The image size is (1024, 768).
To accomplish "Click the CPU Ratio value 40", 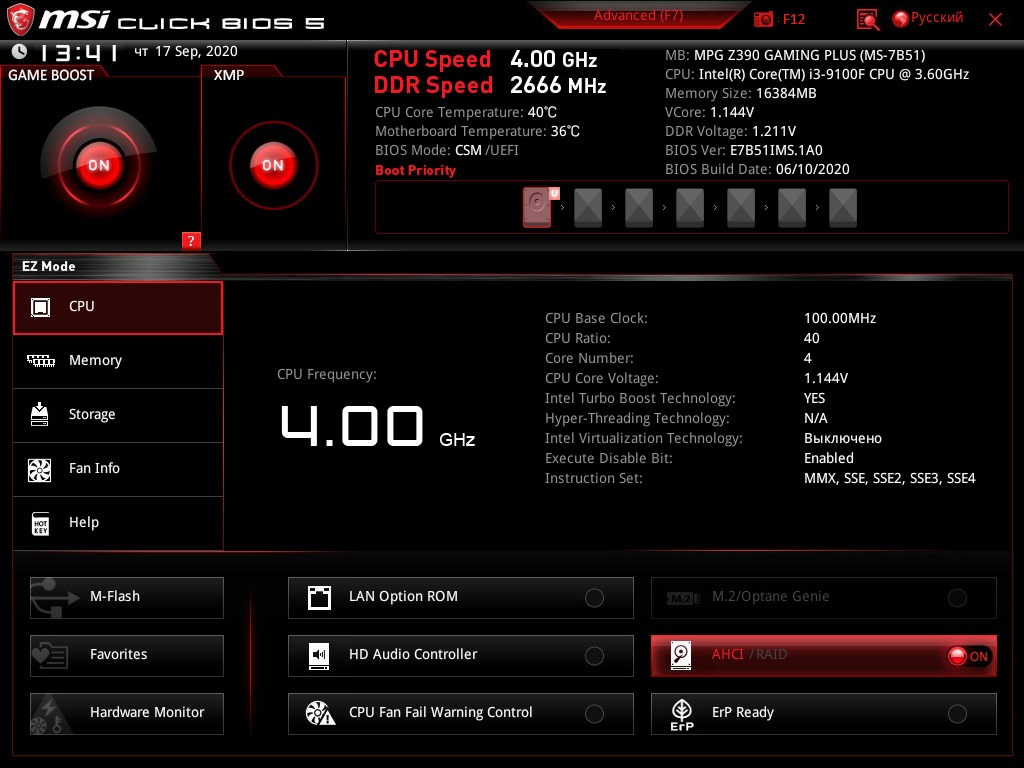I will tap(812, 338).
